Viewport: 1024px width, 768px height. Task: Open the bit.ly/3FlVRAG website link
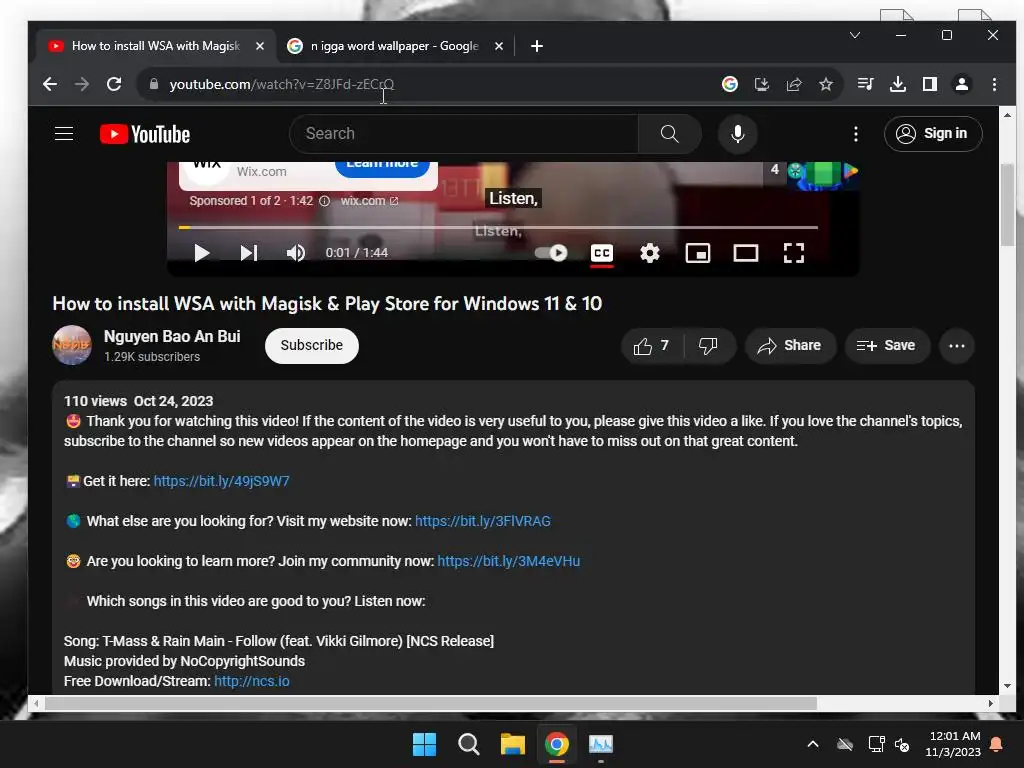(483, 521)
